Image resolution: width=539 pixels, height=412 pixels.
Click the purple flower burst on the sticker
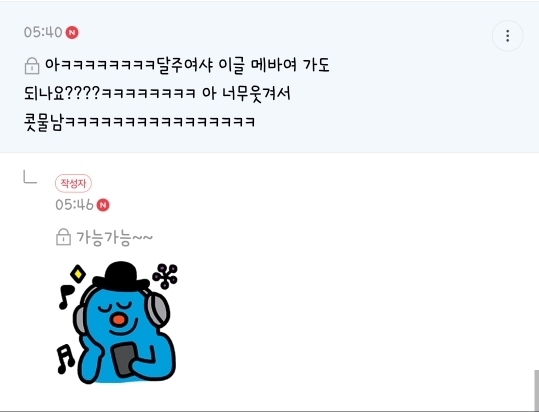pos(166,276)
